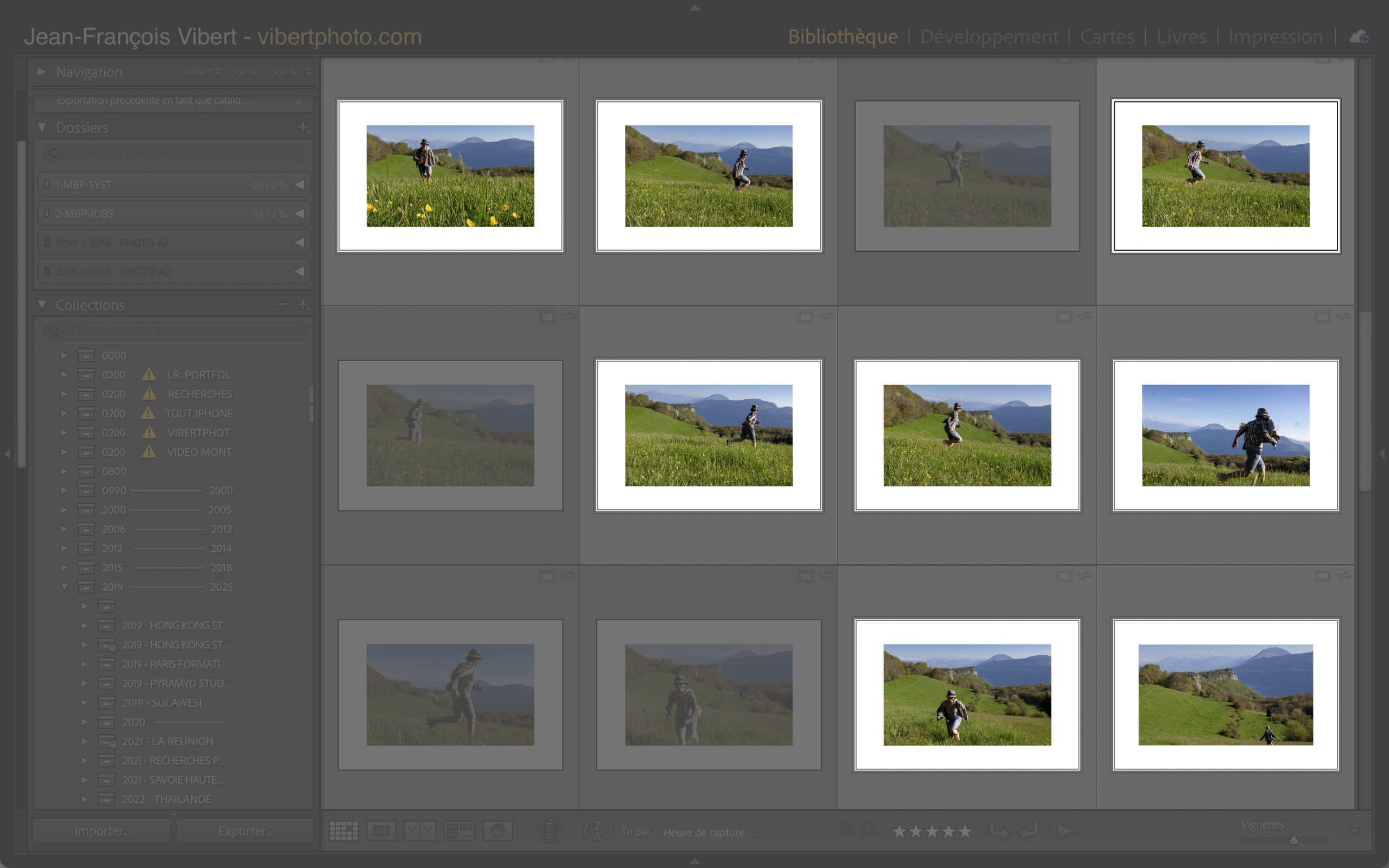Screen dimensions: 1389x868
Task: Open Survey view mode
Action: tap(459, 831)
